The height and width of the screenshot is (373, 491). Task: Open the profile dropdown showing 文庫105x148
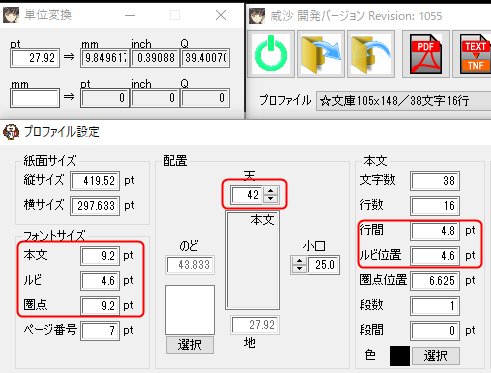click(x=403, y=101)
